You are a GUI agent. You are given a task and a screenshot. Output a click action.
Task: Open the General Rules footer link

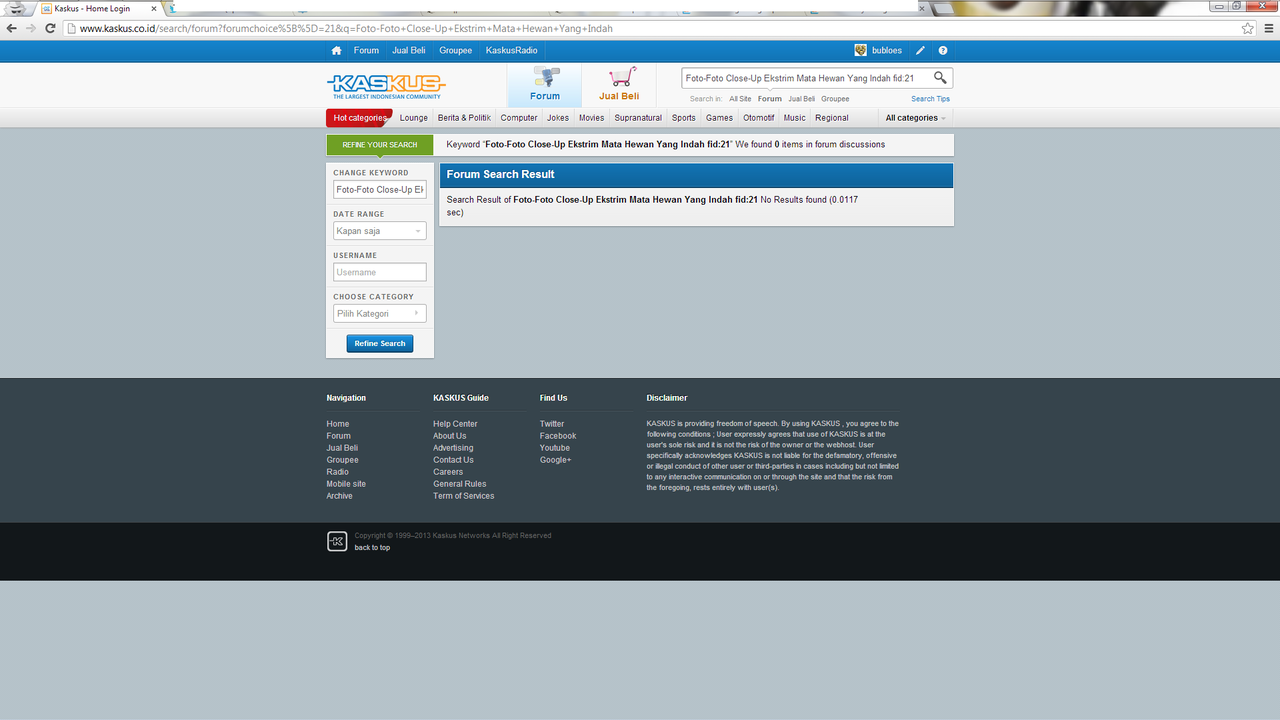[459, 484]
